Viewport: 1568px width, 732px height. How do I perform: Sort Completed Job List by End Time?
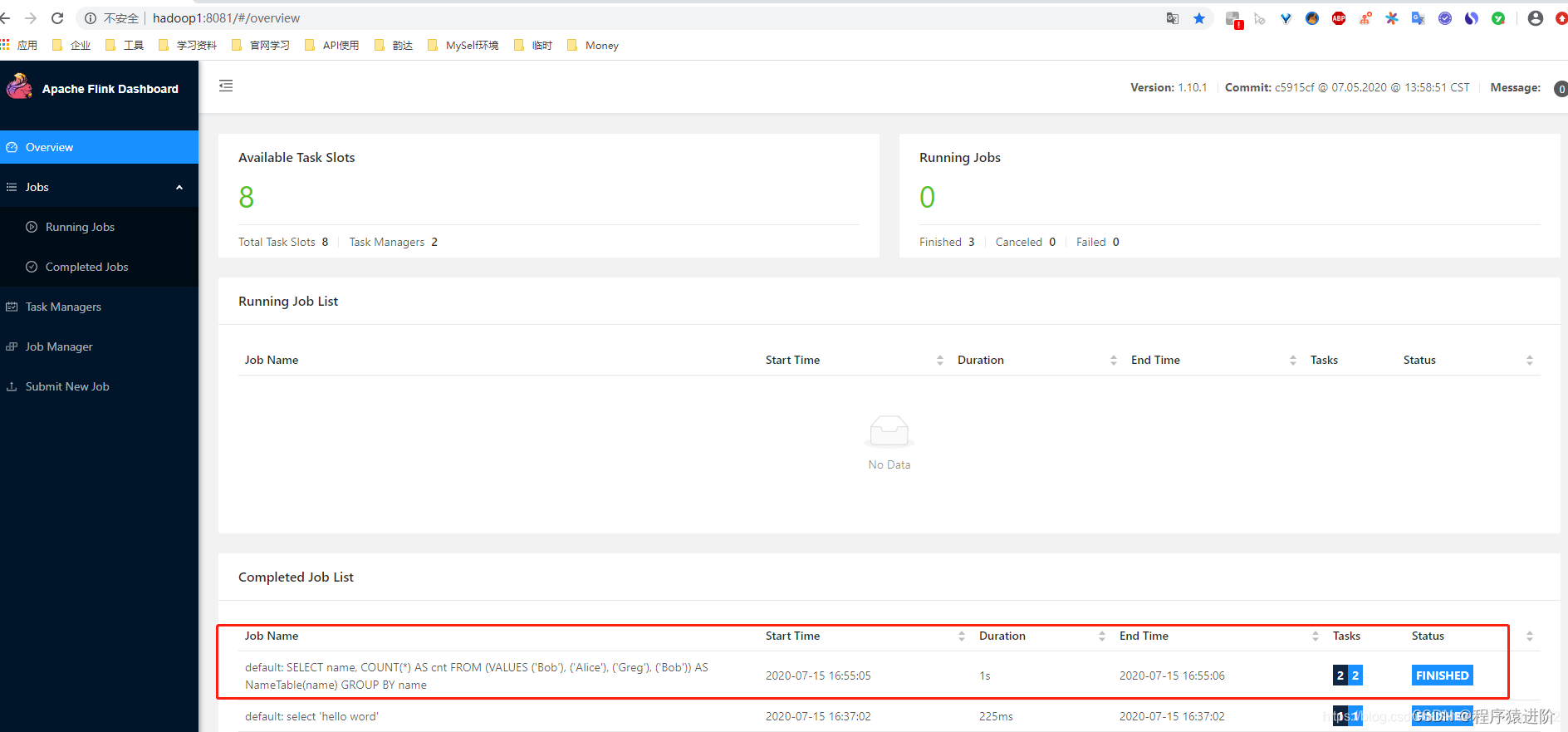pyautogui.click(x=1315, y=636)
